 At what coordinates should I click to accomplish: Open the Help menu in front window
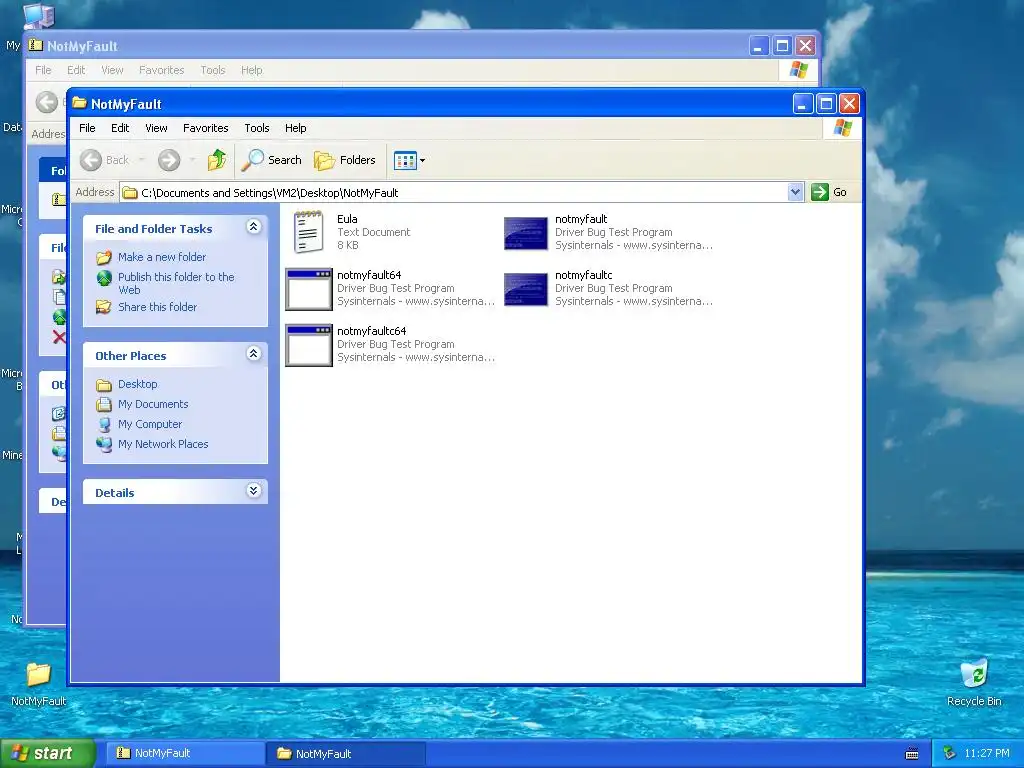[x=295, y=128]
